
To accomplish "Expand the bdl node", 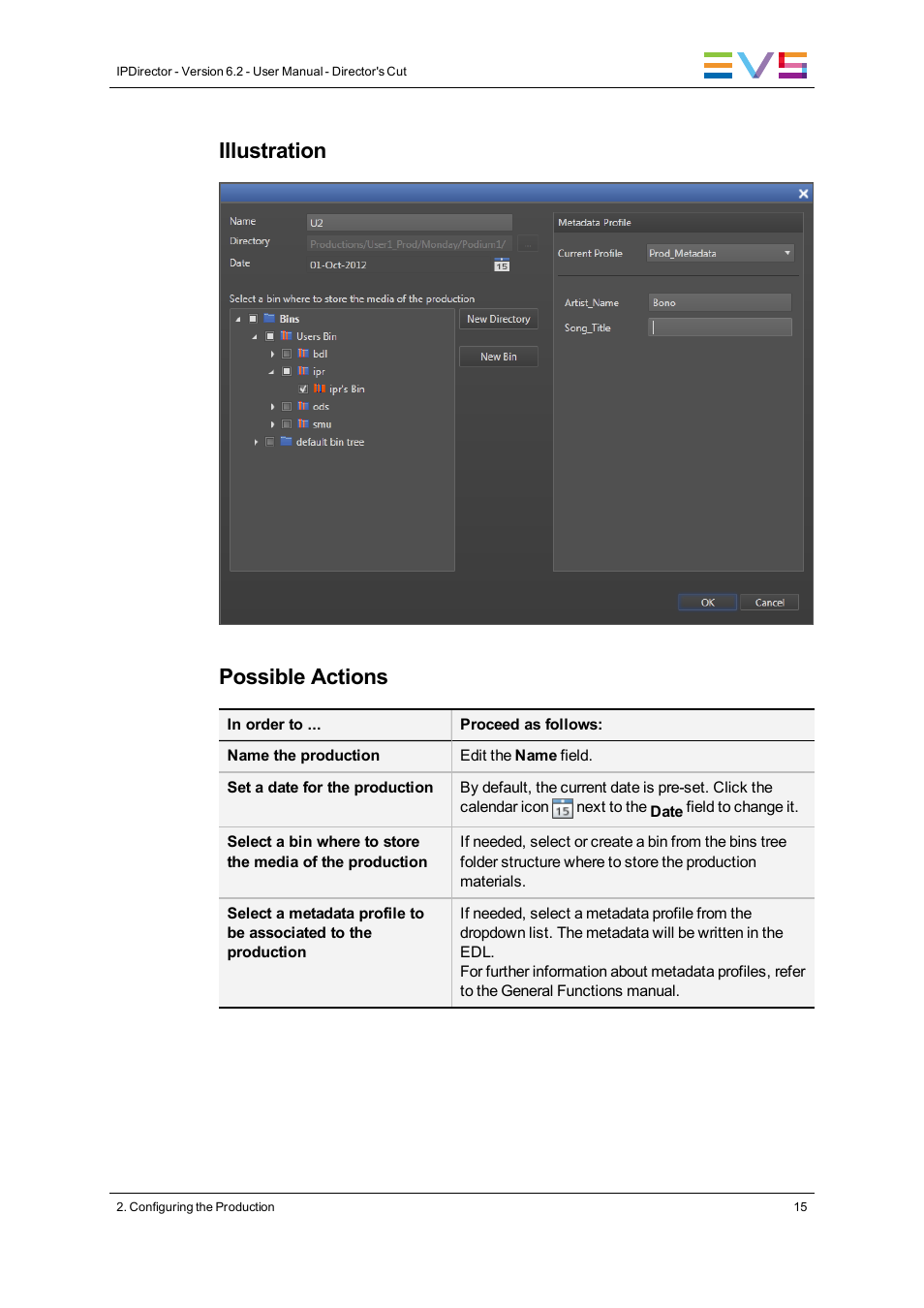I will tap(272, 354).
